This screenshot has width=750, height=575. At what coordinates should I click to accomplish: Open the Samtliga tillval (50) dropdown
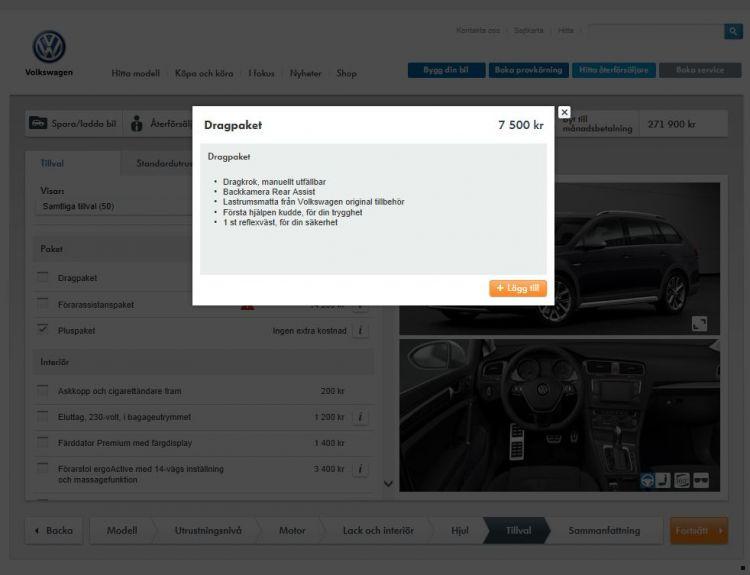[115, 207]
